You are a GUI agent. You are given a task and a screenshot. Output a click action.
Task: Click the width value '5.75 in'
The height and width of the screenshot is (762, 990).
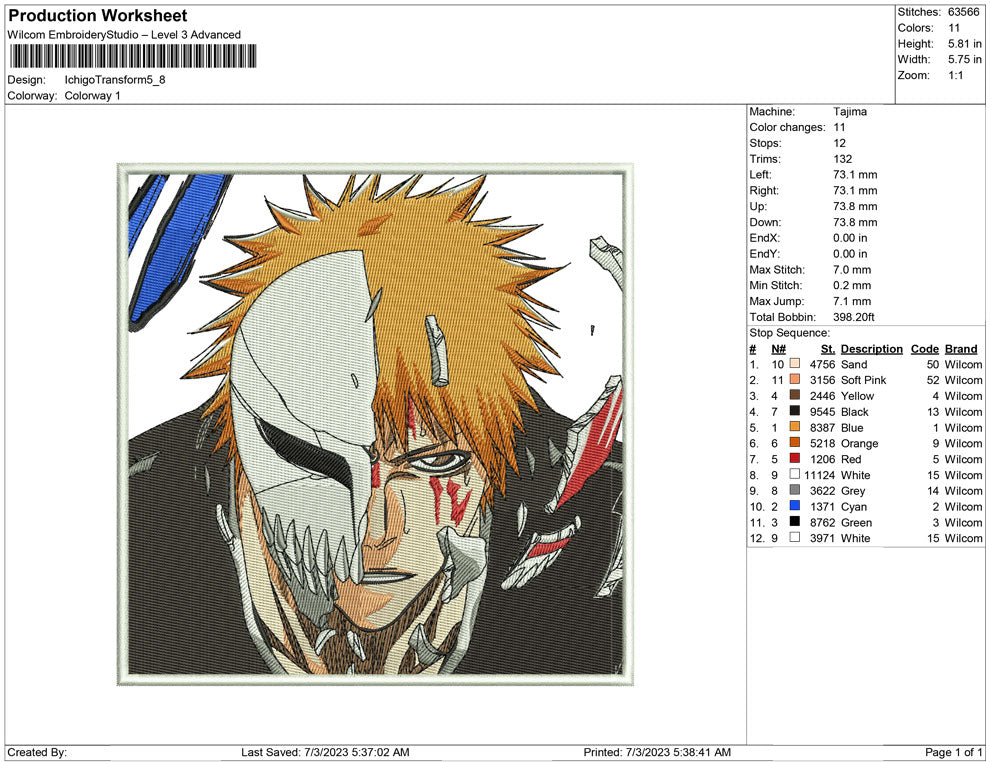pyautogui.click(x=964, y=59)
